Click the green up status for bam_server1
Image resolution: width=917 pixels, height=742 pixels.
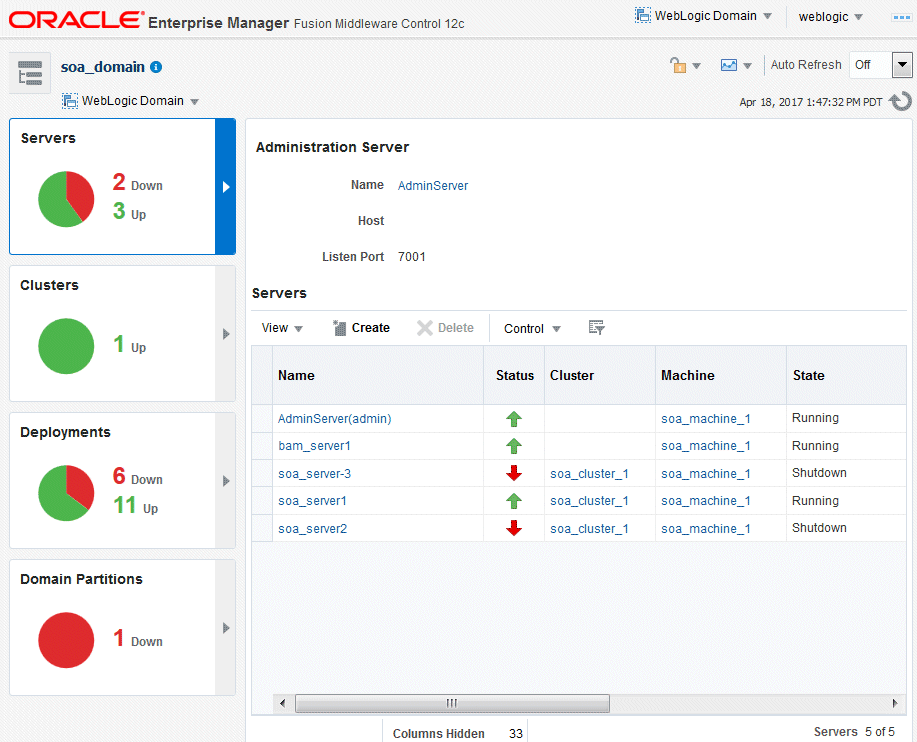pos(514,446)
